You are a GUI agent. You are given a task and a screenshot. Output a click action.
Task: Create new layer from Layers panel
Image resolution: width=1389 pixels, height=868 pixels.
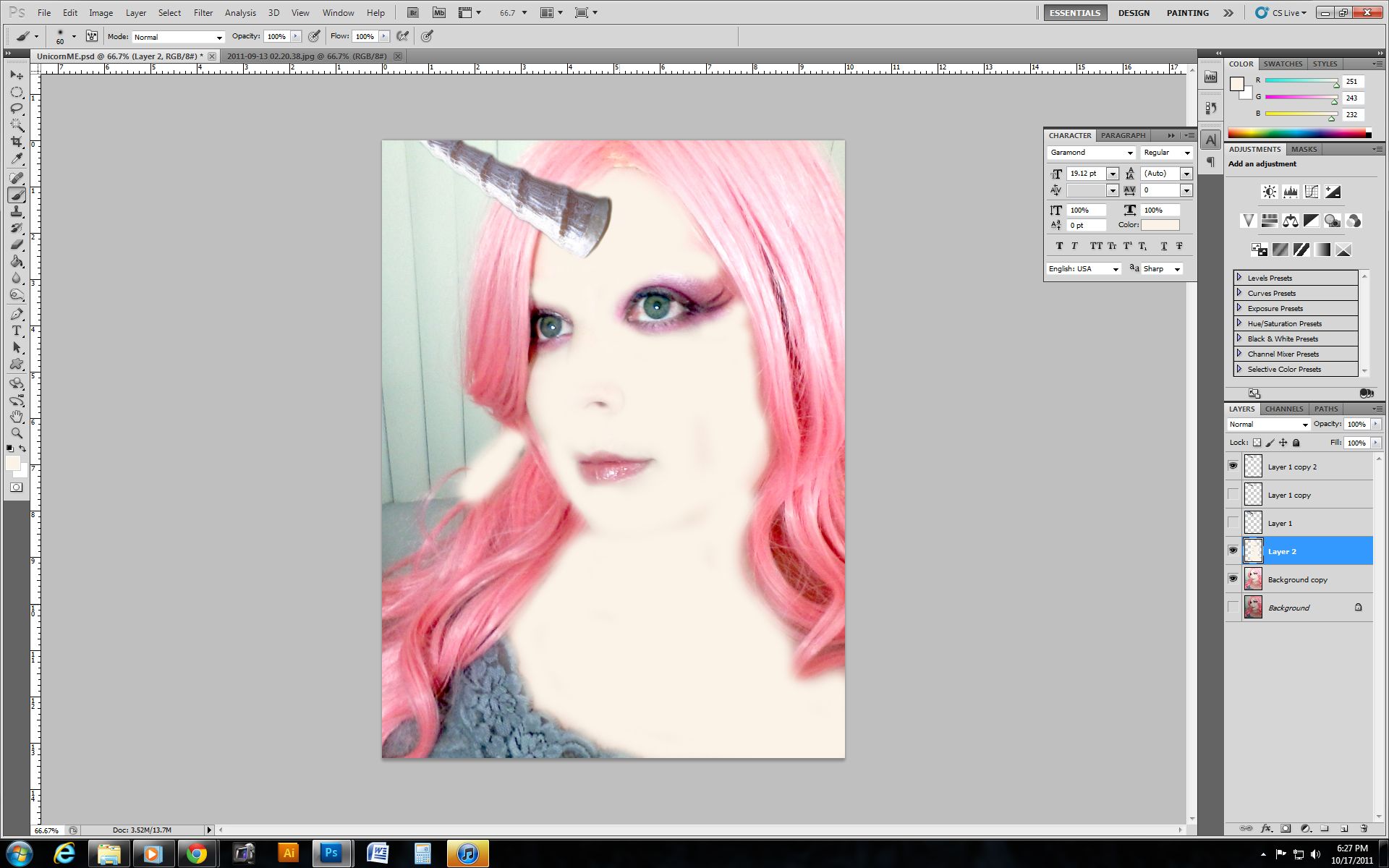tap(1343, 828)
